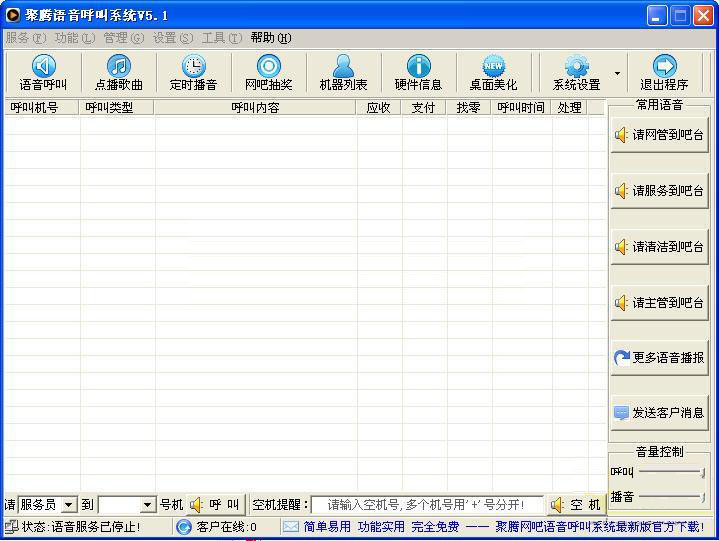View 硬件信息 hardware information

tap(418, 73)
